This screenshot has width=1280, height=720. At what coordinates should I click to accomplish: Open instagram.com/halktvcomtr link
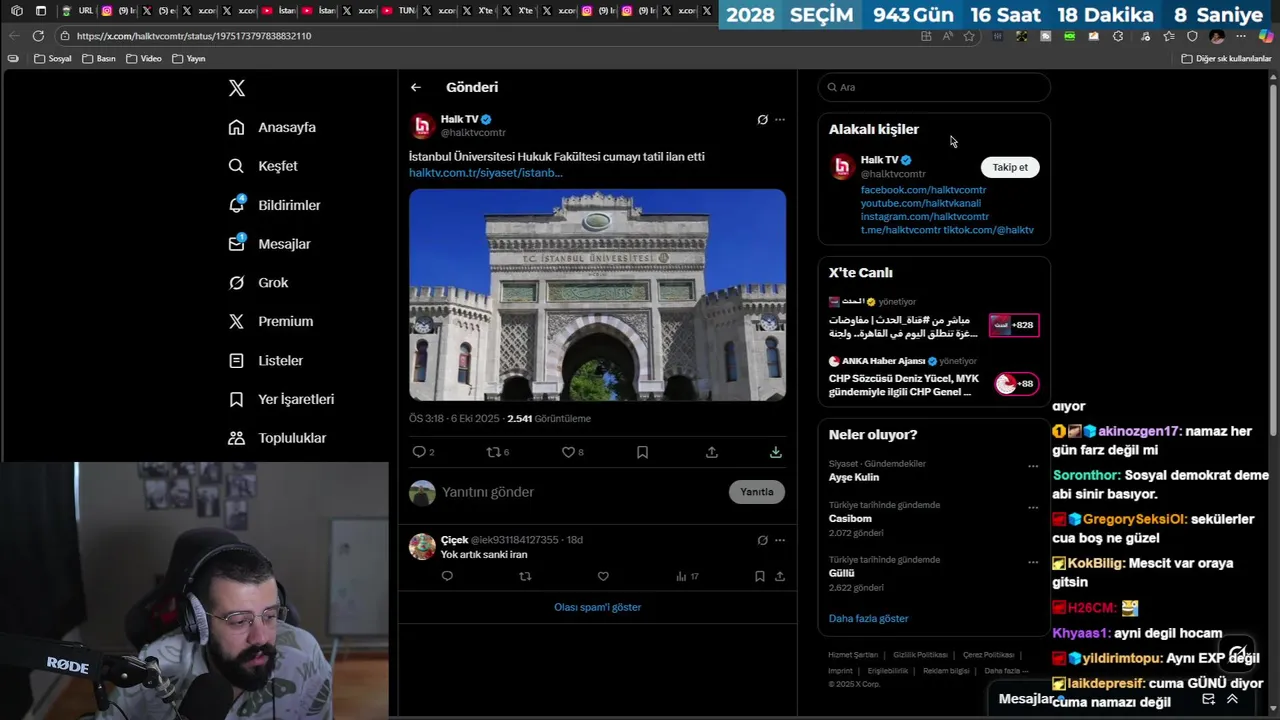click(x=925, y=216)
